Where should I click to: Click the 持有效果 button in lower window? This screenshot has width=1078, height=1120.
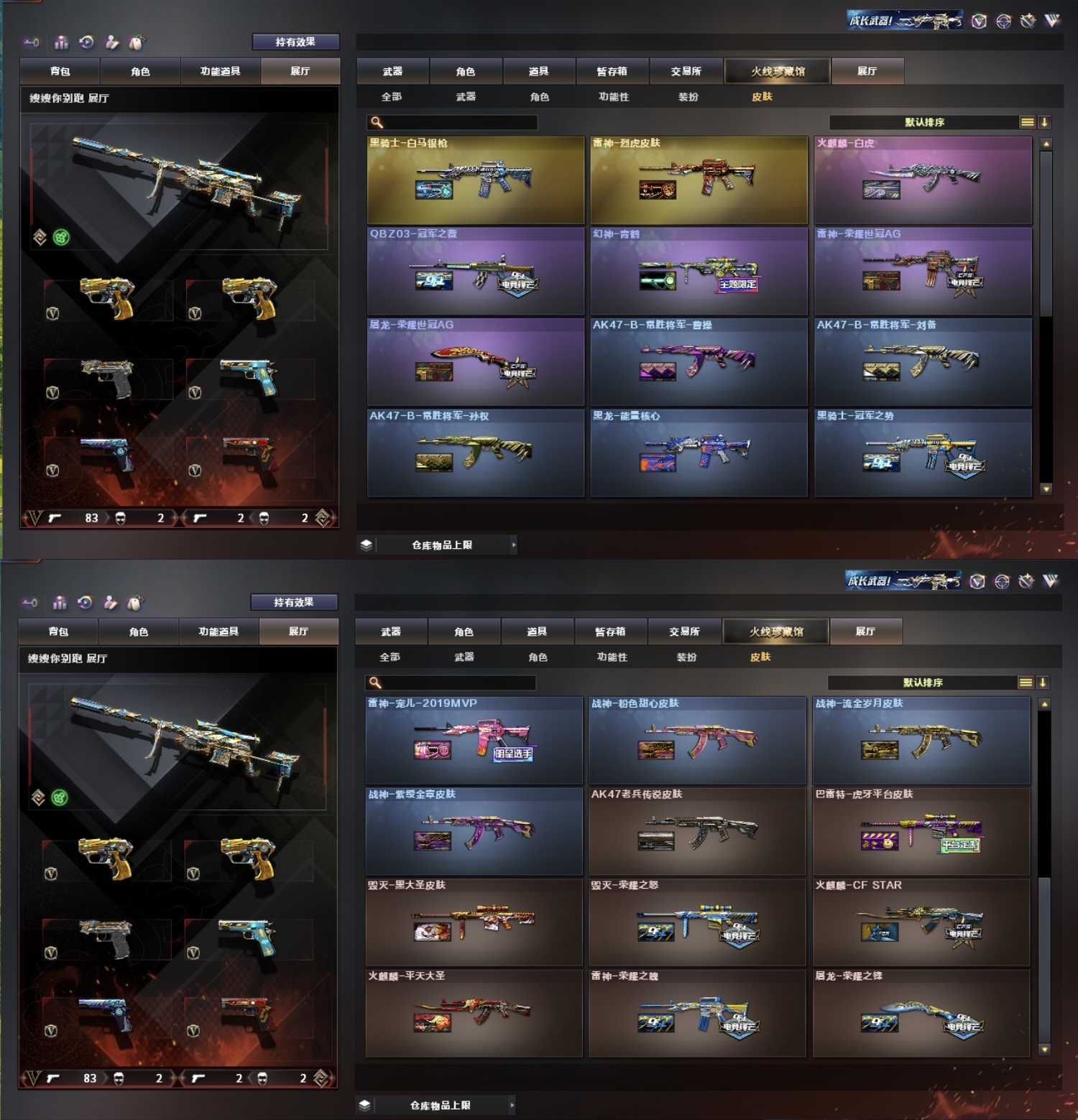[294, 602]
